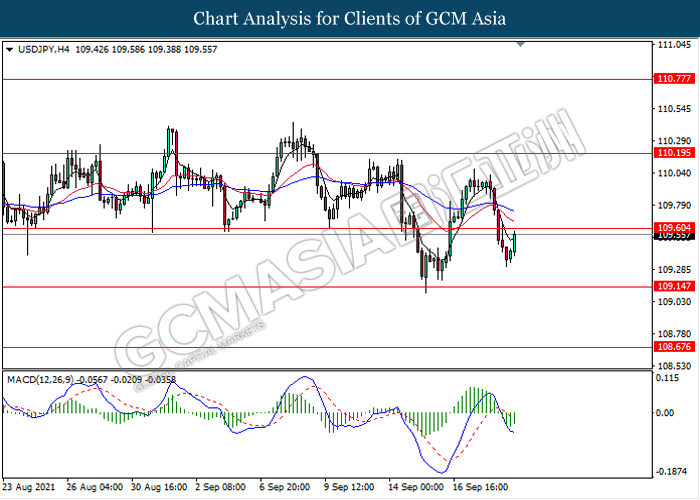
Task: Click the current price tag 109.557
Action: [x=674, y=236]
